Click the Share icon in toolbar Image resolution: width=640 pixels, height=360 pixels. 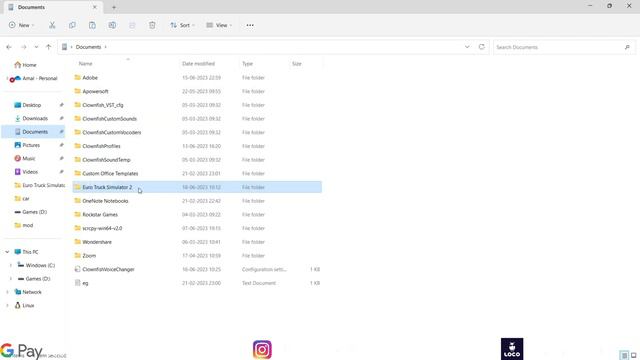pyautogui.click(x=132, y=25)
